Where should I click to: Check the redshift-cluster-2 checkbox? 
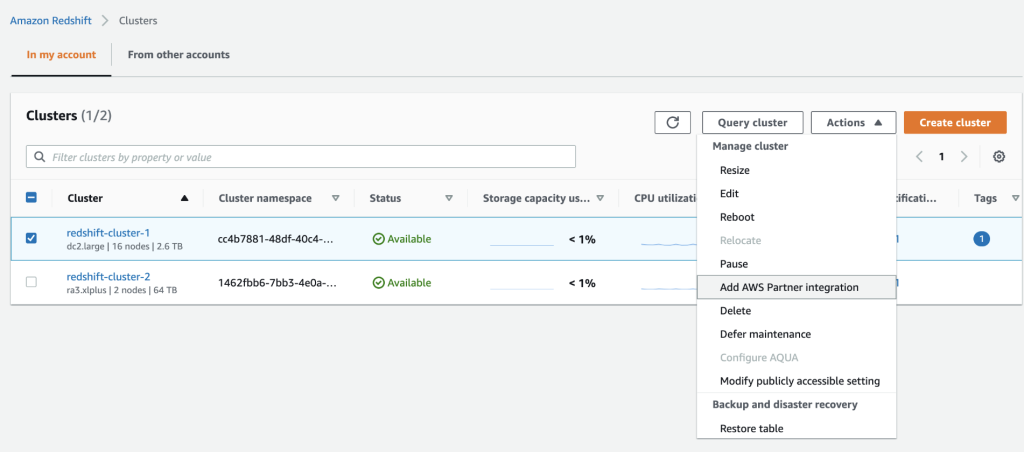click(31, 282)
